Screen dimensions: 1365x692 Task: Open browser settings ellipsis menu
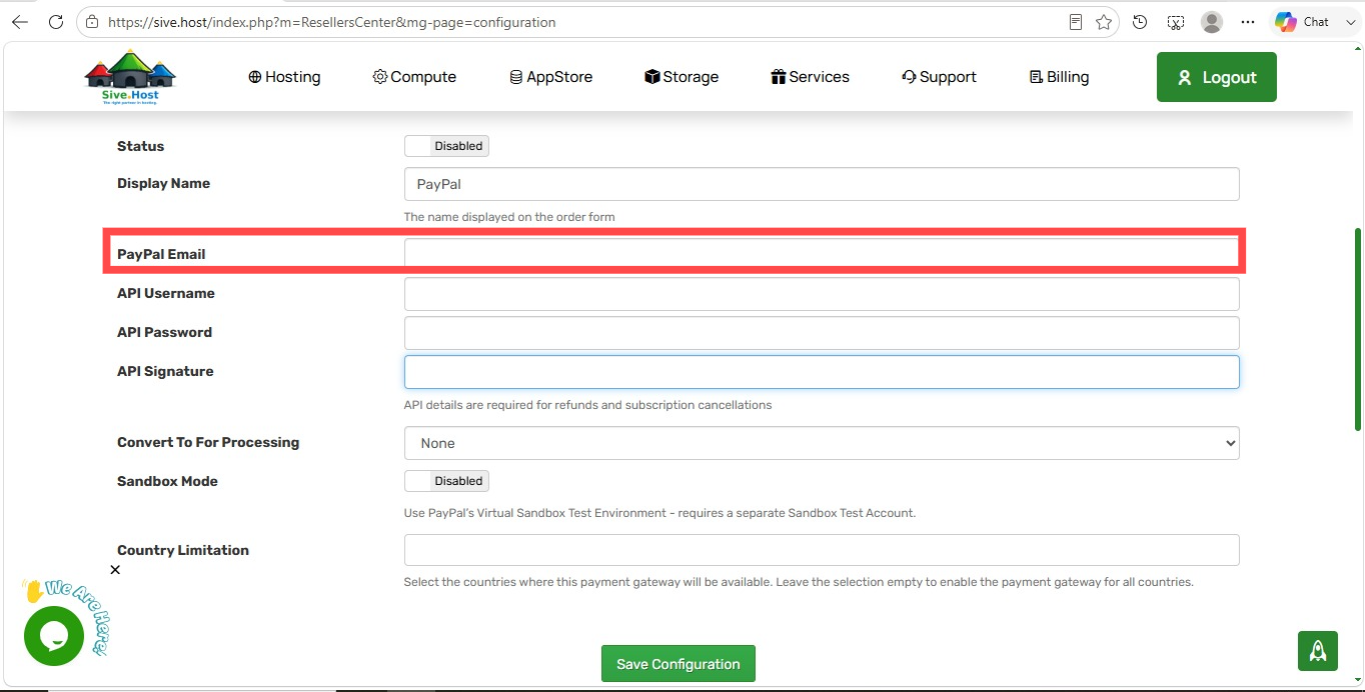click(1247, 22)
